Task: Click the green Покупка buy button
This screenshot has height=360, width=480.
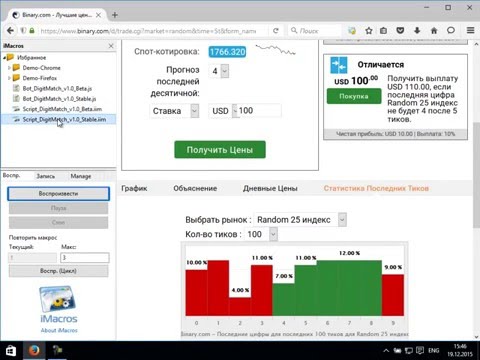Action: click(354, 96)
